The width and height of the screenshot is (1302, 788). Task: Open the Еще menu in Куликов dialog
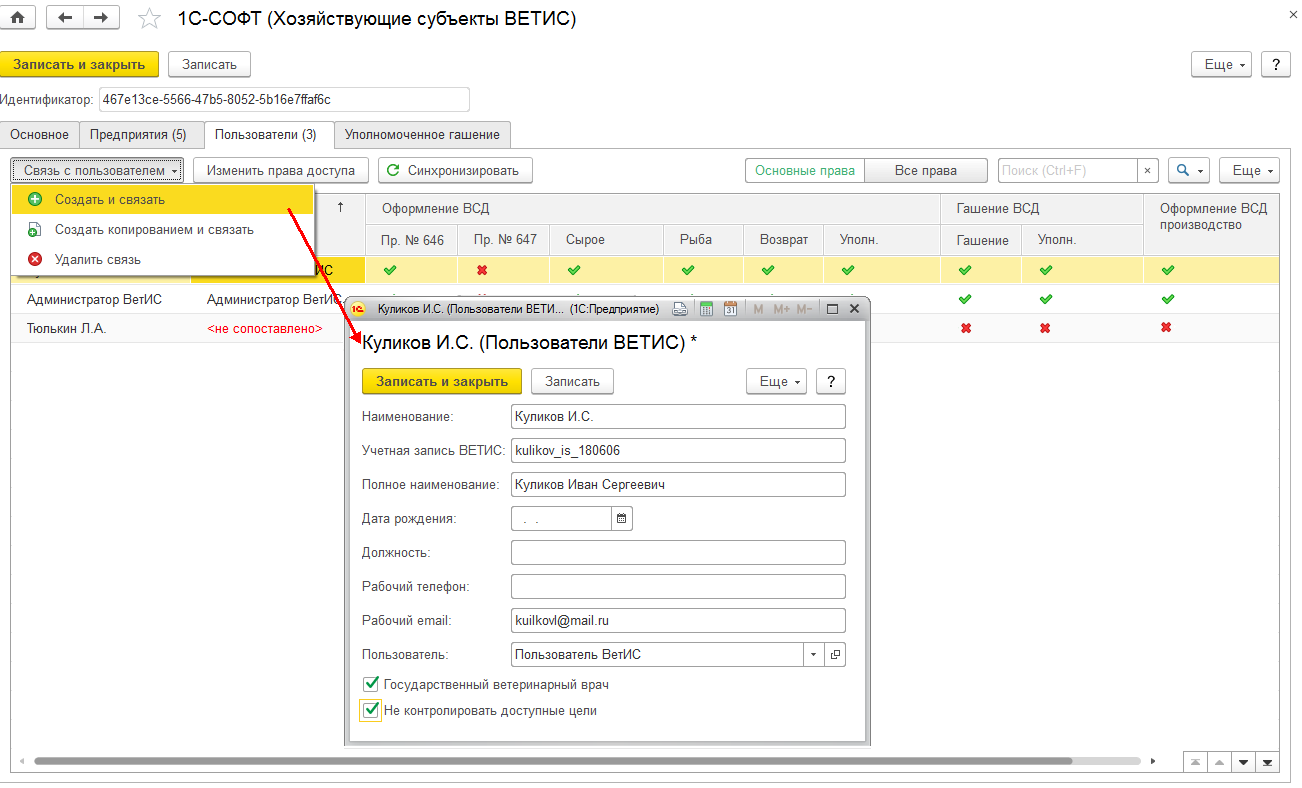(x=777, y=381)
